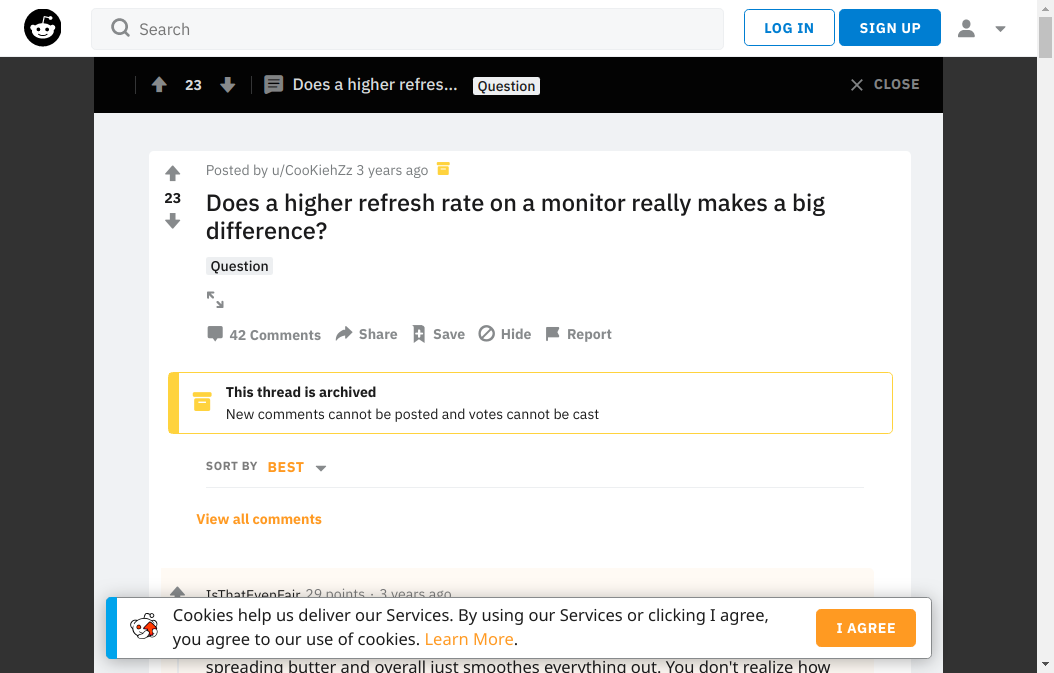Upvote the post in the black header bar
This screenshot has width=1054, height=673.
click(159, 85)
